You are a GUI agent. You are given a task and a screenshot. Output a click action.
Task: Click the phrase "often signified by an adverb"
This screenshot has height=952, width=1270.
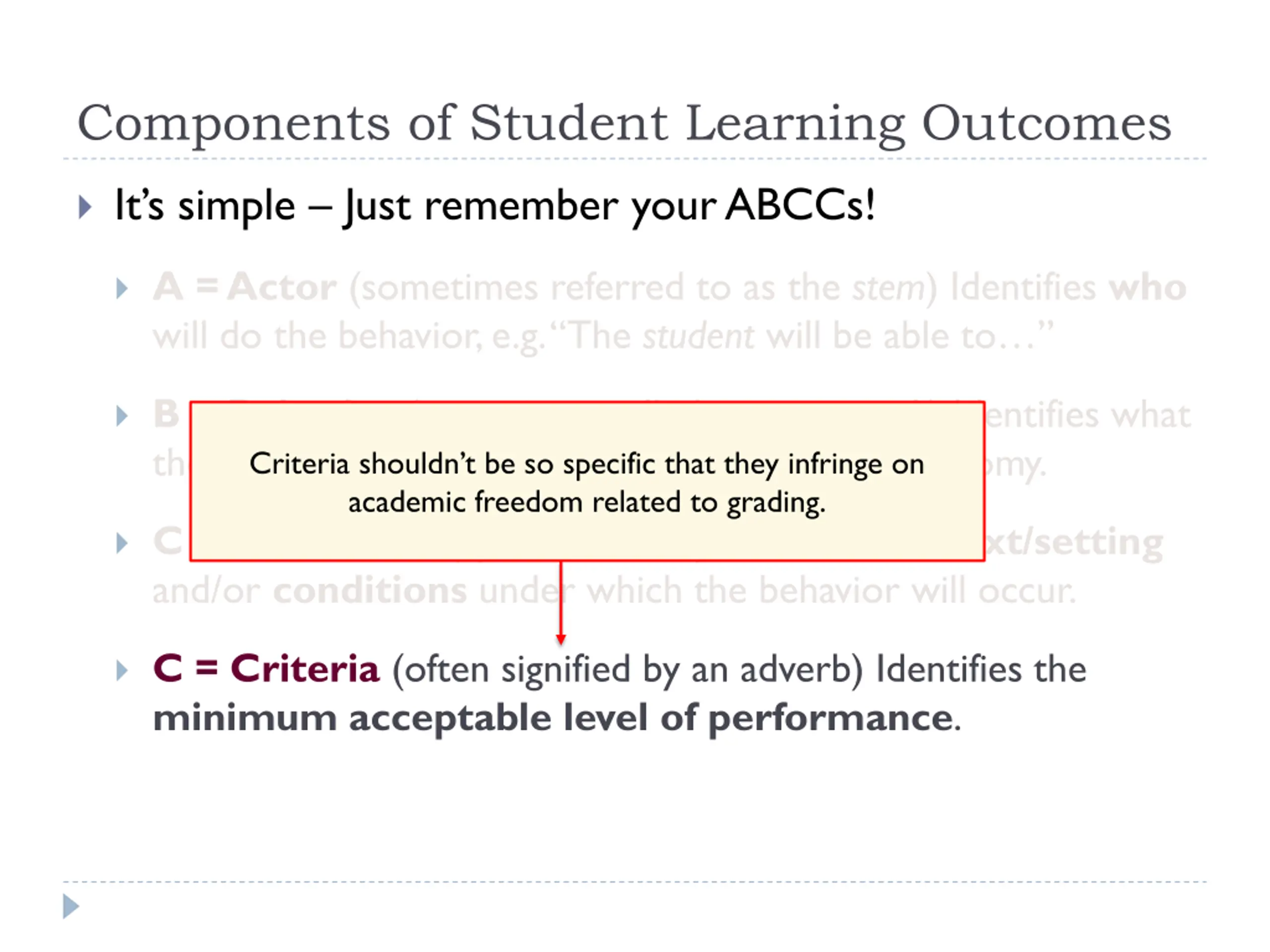pyautogui.click(x=627, y=670)
